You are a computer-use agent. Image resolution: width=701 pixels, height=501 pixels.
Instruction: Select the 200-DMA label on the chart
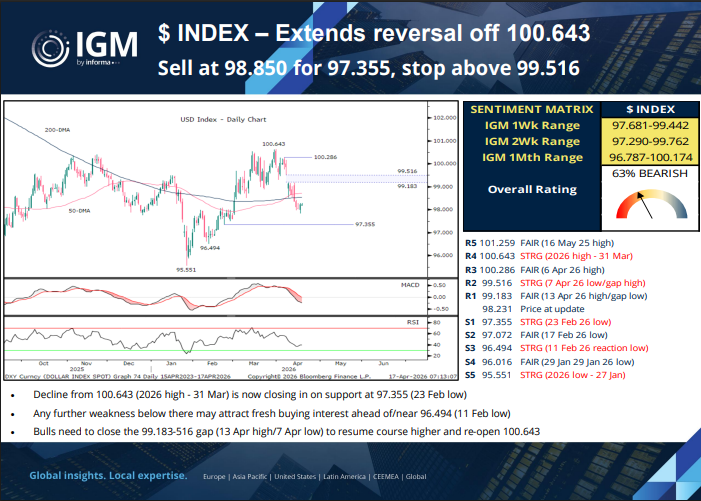57,130
